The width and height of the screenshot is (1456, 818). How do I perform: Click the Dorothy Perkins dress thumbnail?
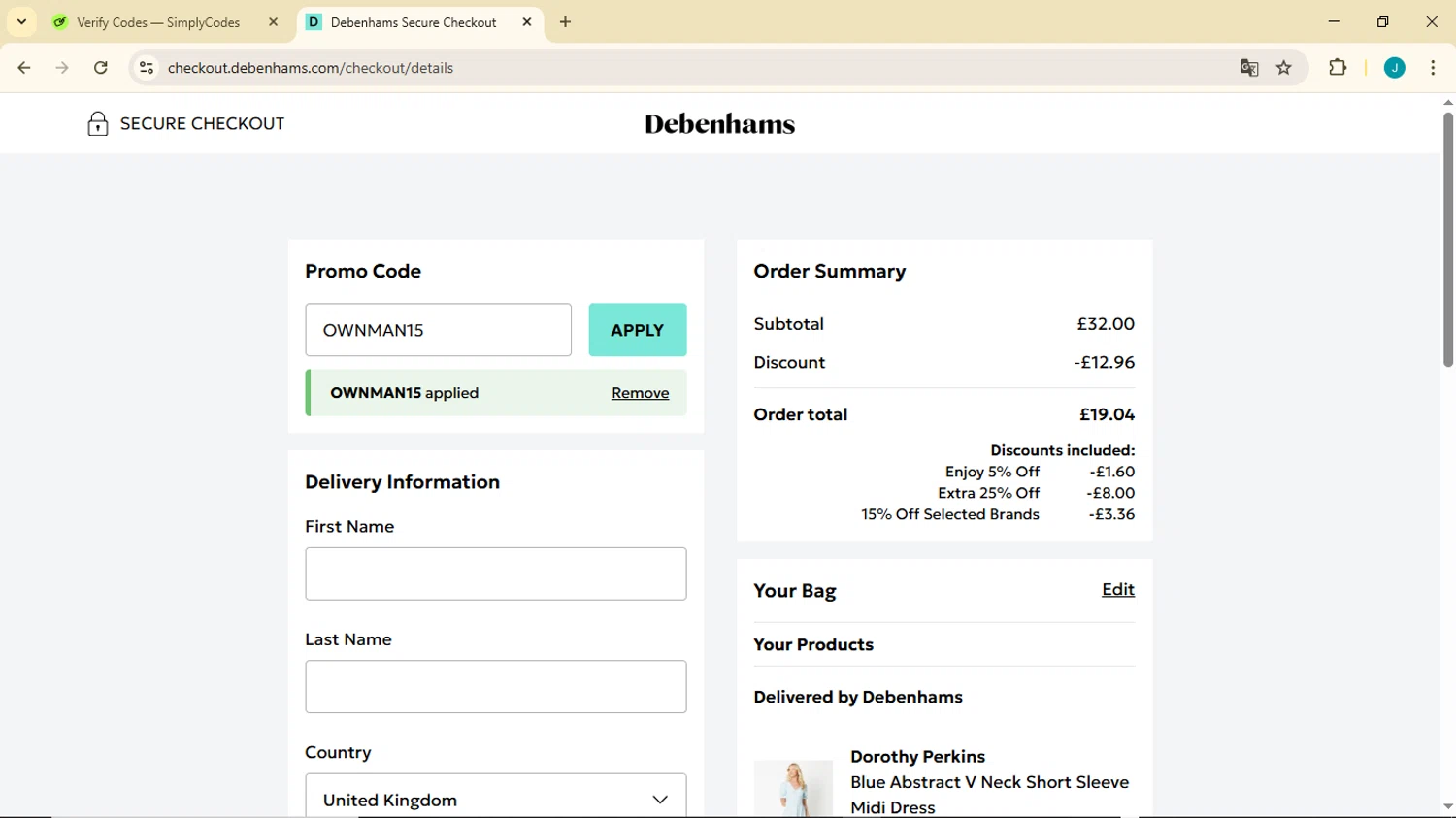coord(793,788)
